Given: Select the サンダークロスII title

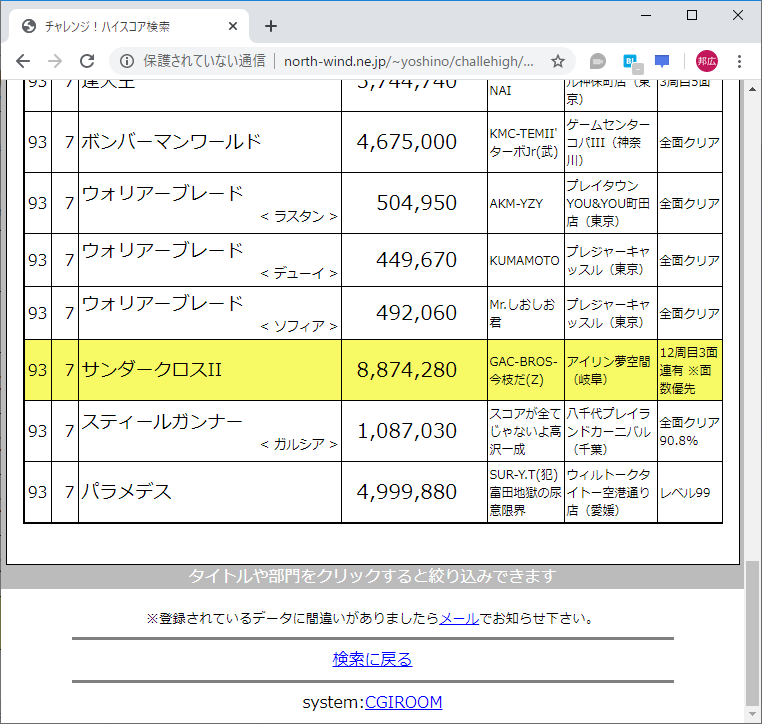Looking at the screenshot, I should pyautogui.click(x=151, y=370).
